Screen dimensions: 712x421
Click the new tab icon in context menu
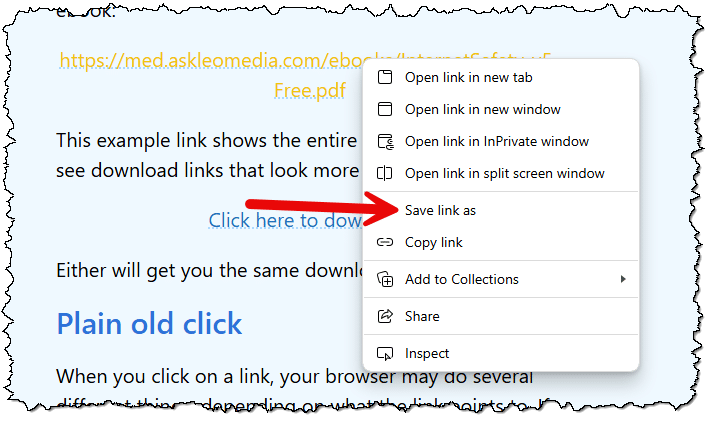point(385,77)
